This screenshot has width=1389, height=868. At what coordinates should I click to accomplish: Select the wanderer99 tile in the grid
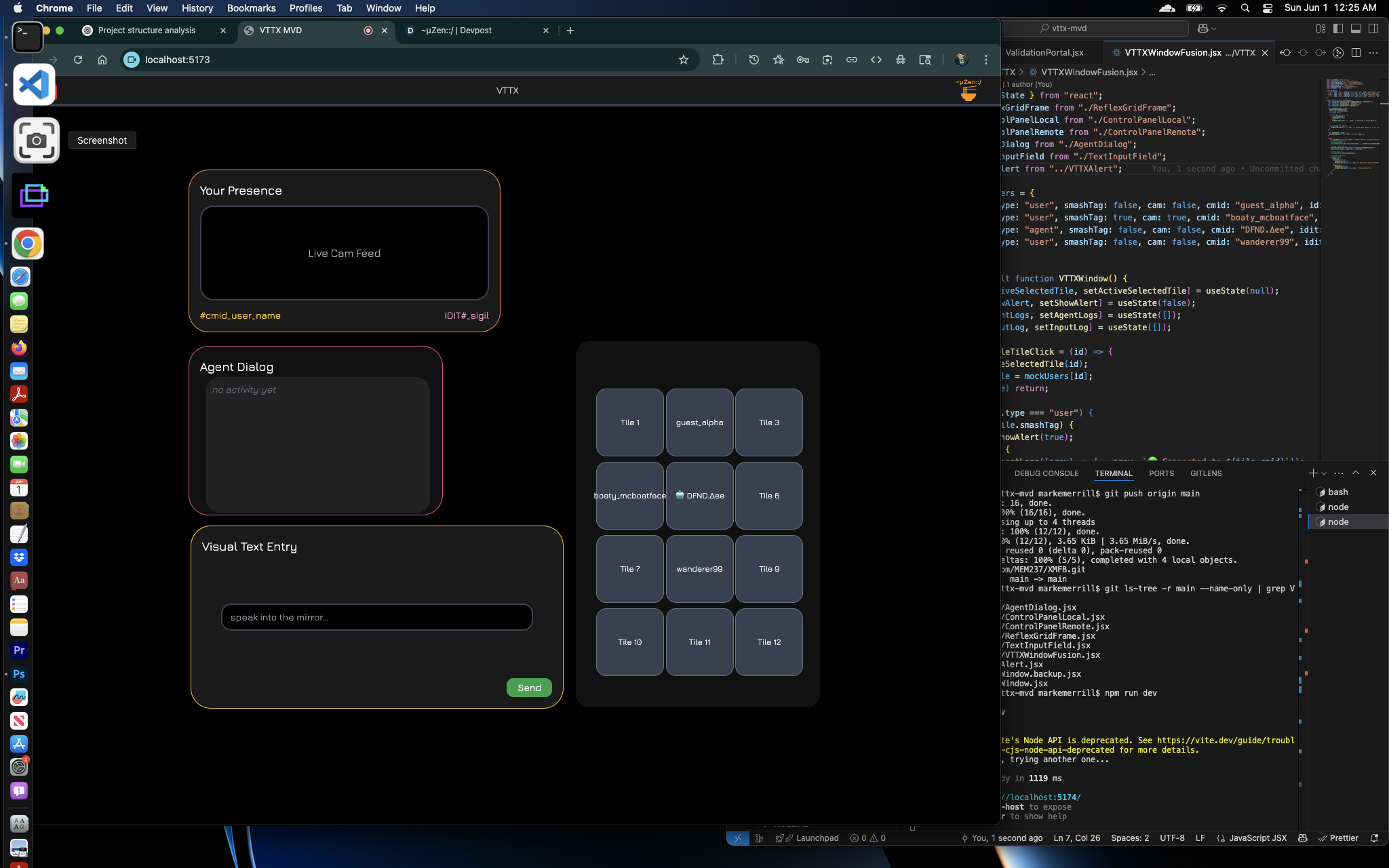699,569
